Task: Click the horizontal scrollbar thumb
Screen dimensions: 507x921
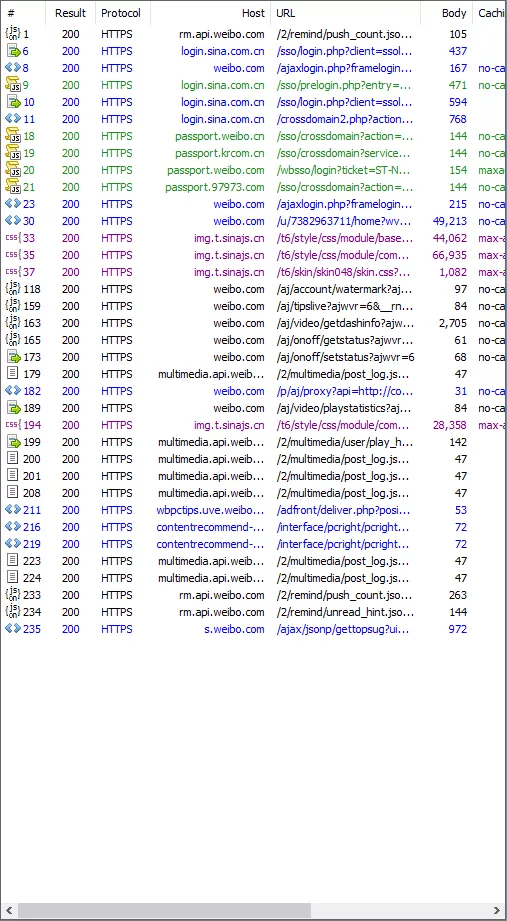Action: (164, 910)
